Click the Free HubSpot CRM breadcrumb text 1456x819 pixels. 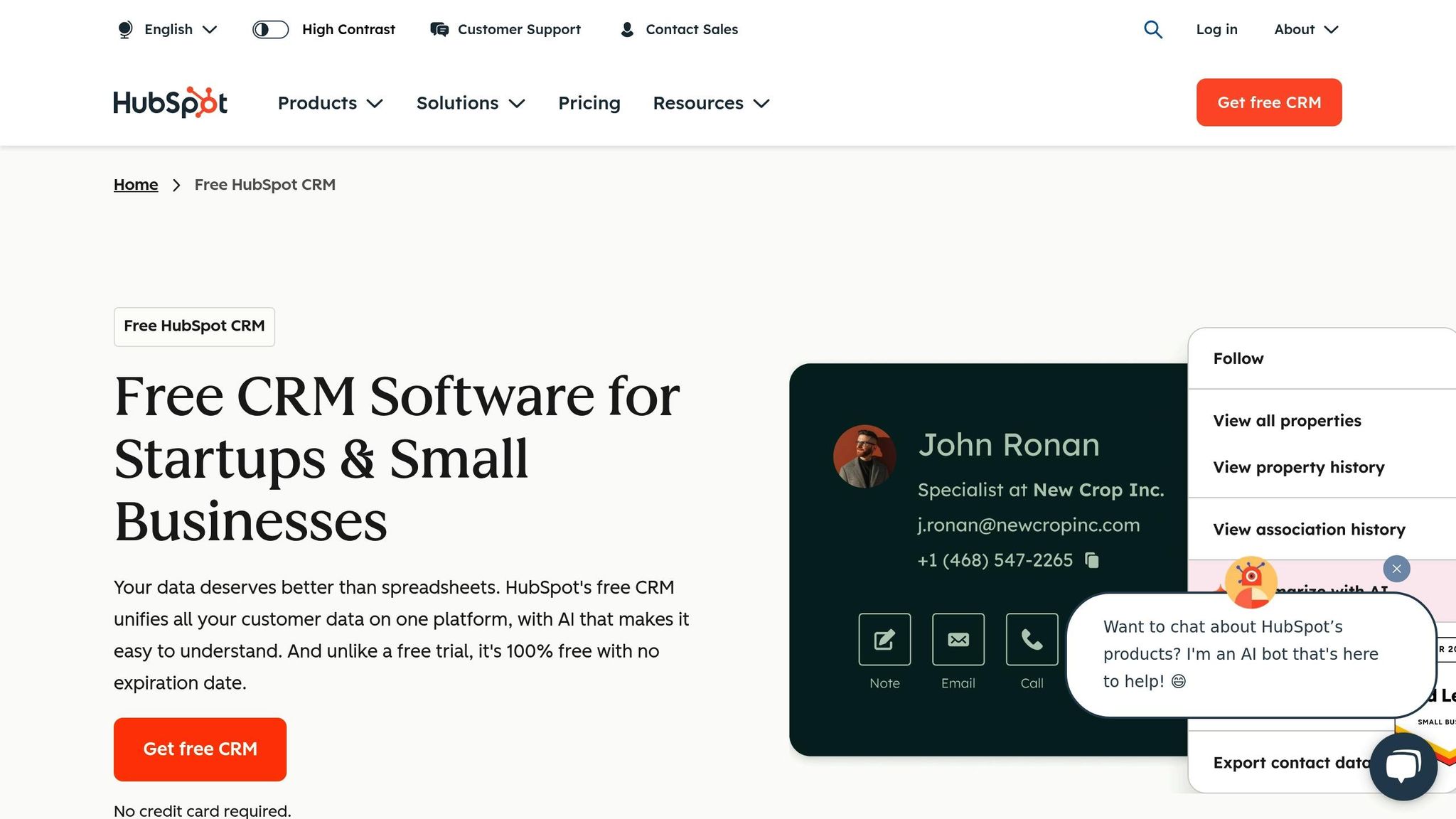[x=265, y=185]
